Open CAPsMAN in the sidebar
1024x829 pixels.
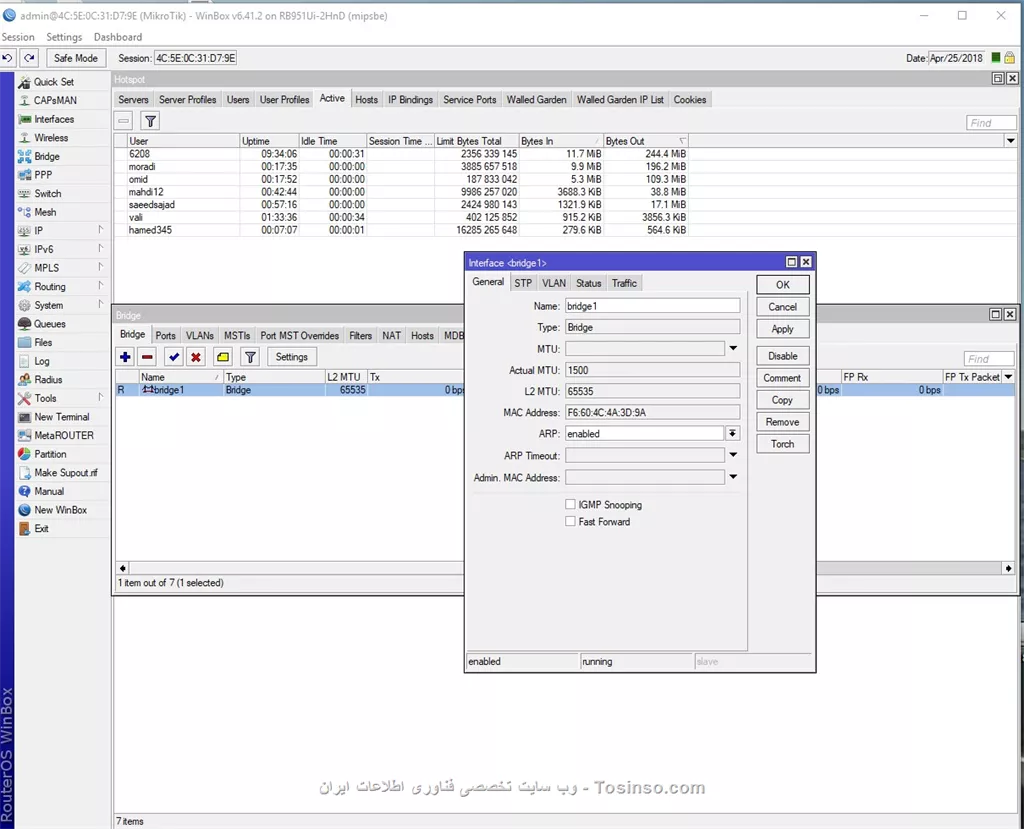(56, 101)
